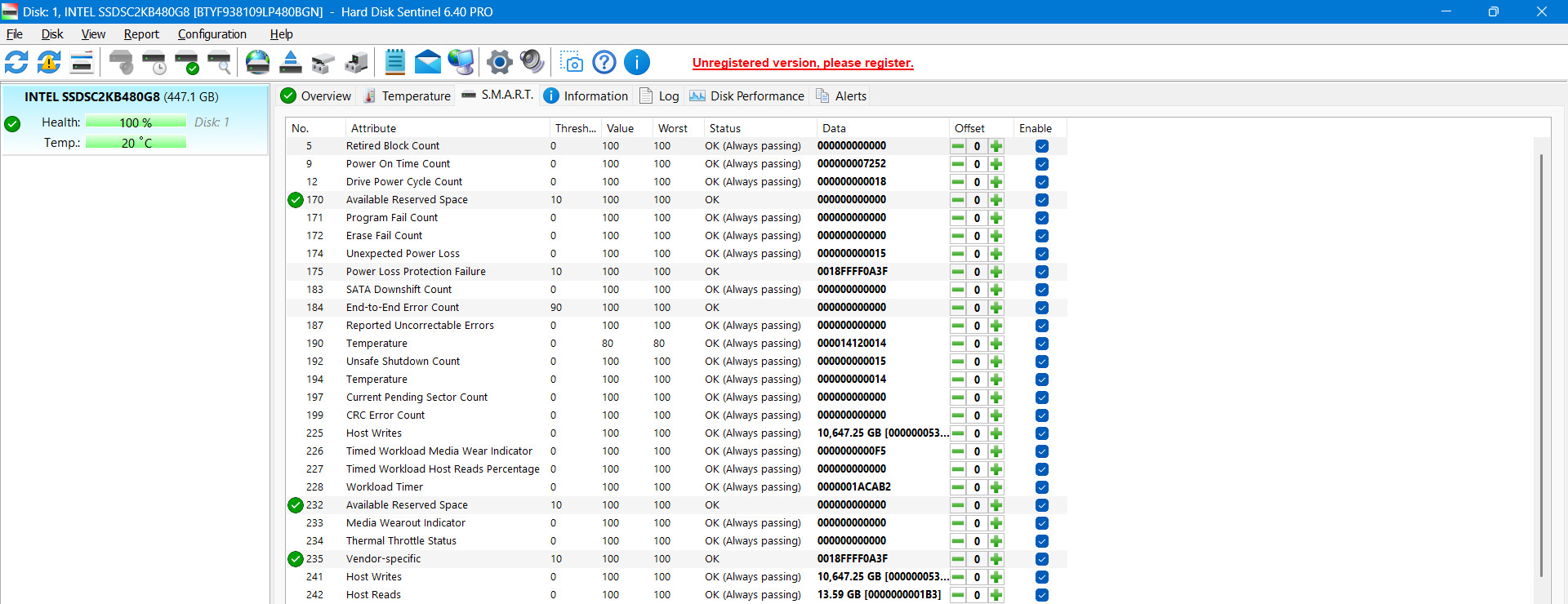Uncheck Enable for Retired Block Count

1041,146
